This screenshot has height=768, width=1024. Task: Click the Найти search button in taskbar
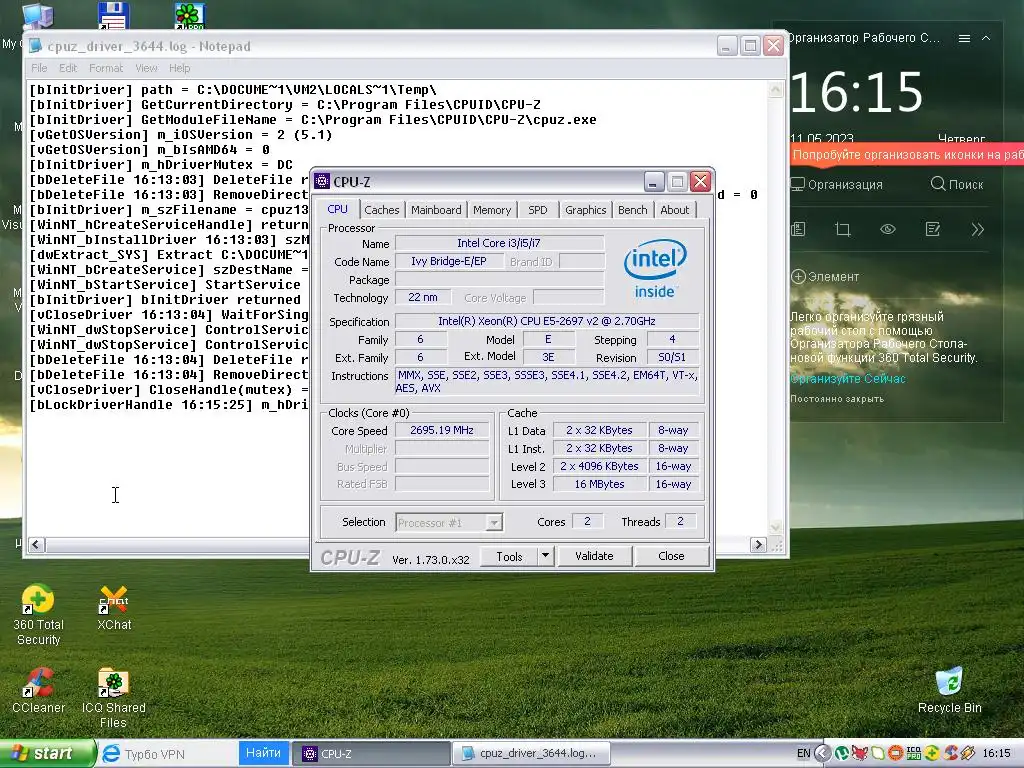[263, 753]
